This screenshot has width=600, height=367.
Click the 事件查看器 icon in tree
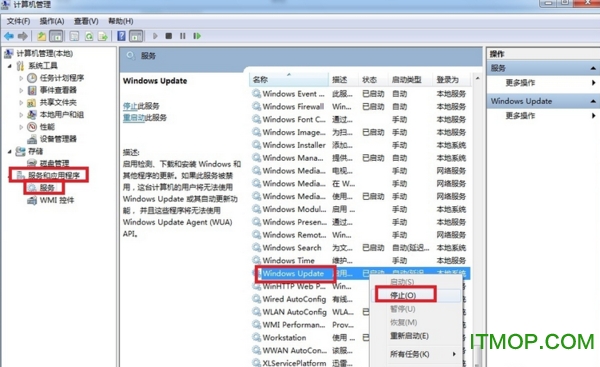pyautogui.click(x=32, y=90)
